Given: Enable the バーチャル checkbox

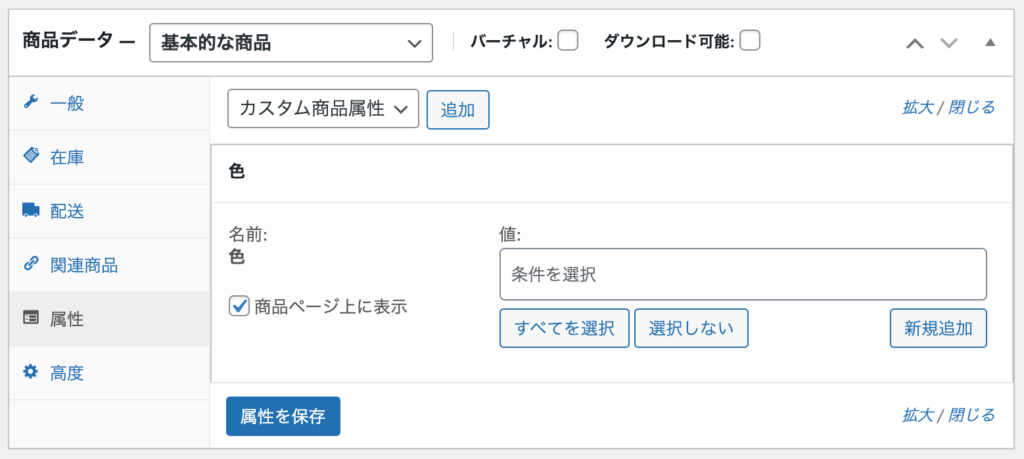Looking at the screenshot, I should (568, 41).
